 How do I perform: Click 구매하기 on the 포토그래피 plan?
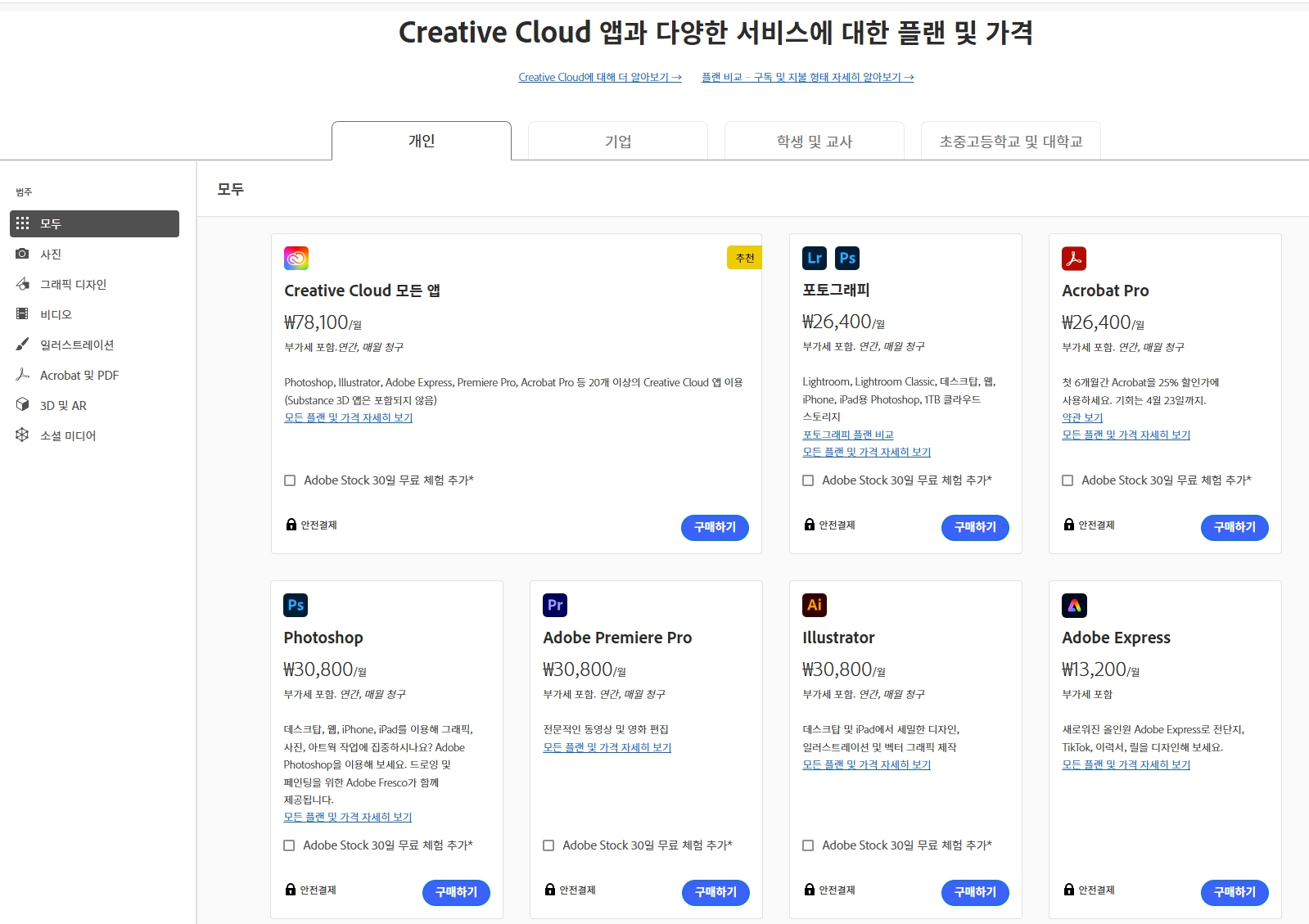[975, 527]
